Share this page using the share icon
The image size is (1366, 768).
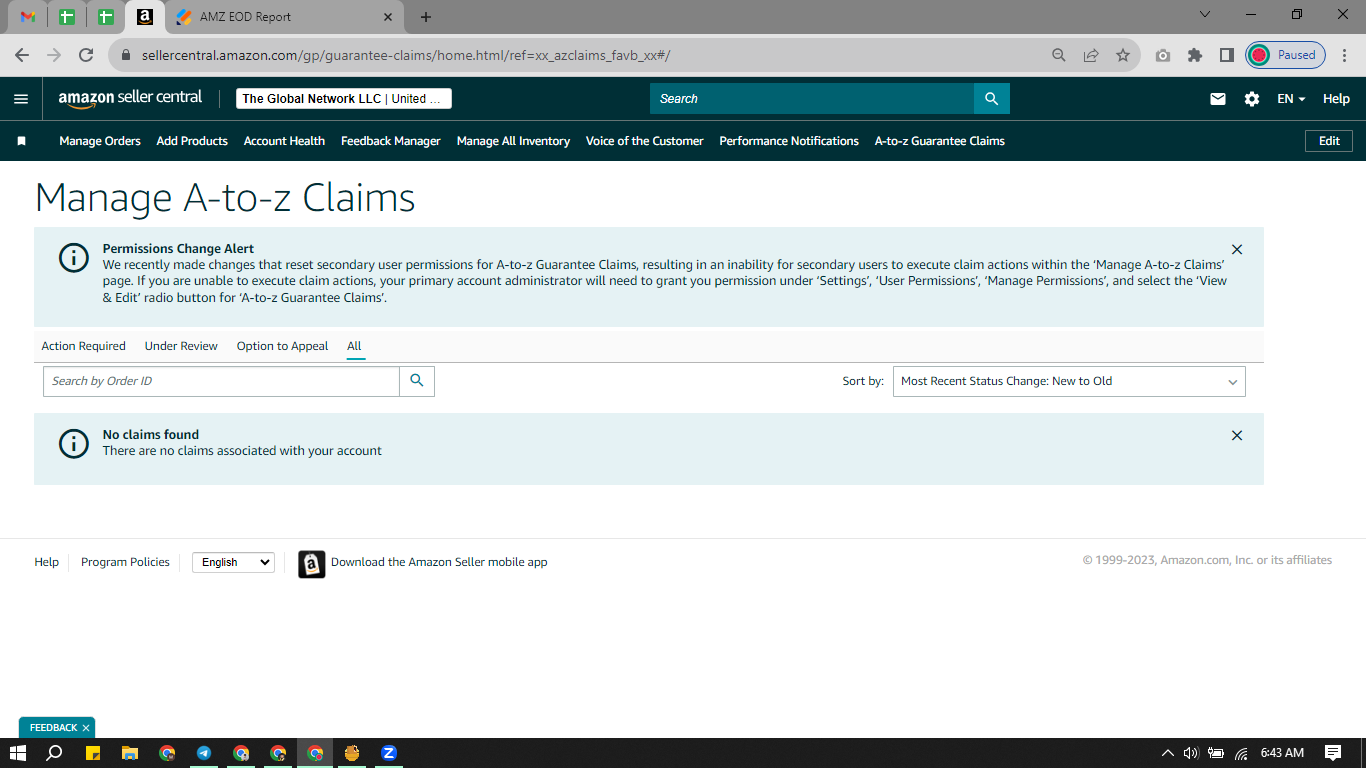point(1091,55)
